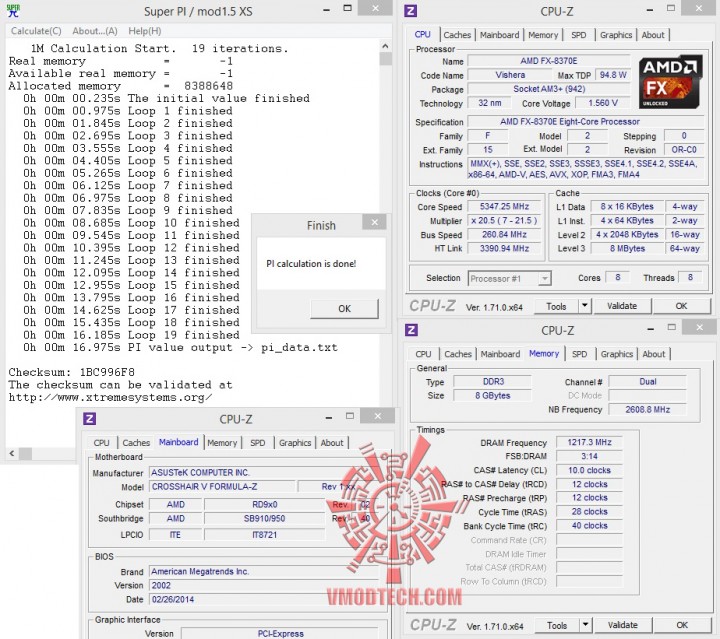Click the Super PI application icon in title bar
This screenshot has width=720, height=639.
13,10
